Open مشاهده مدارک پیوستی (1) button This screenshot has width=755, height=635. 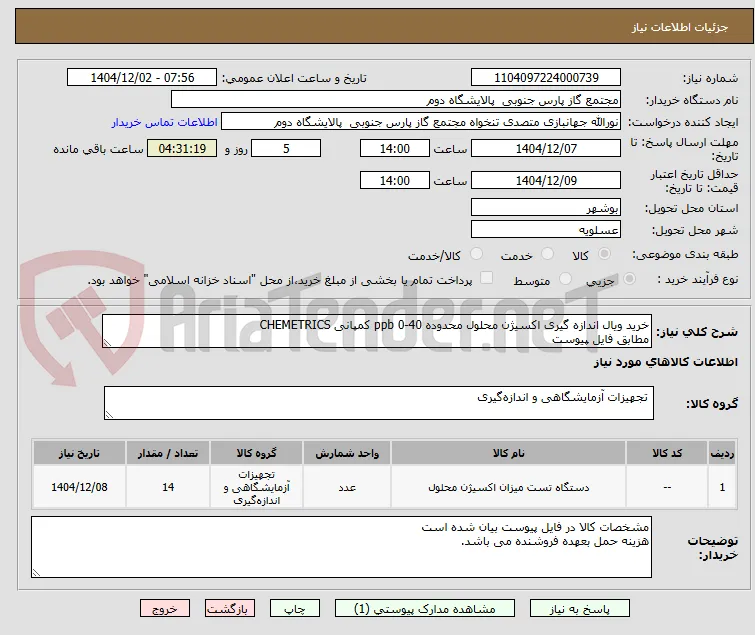(x=425, y=609)
